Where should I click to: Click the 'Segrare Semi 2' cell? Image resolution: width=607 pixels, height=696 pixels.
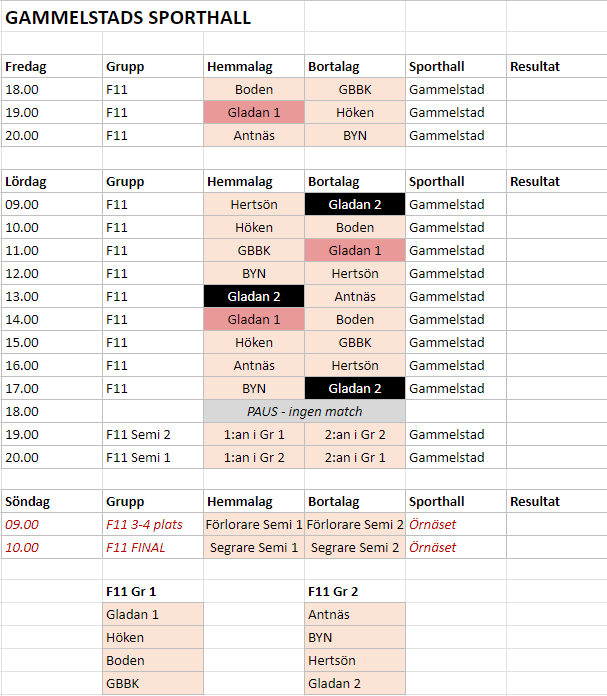(x=355, y=548)
